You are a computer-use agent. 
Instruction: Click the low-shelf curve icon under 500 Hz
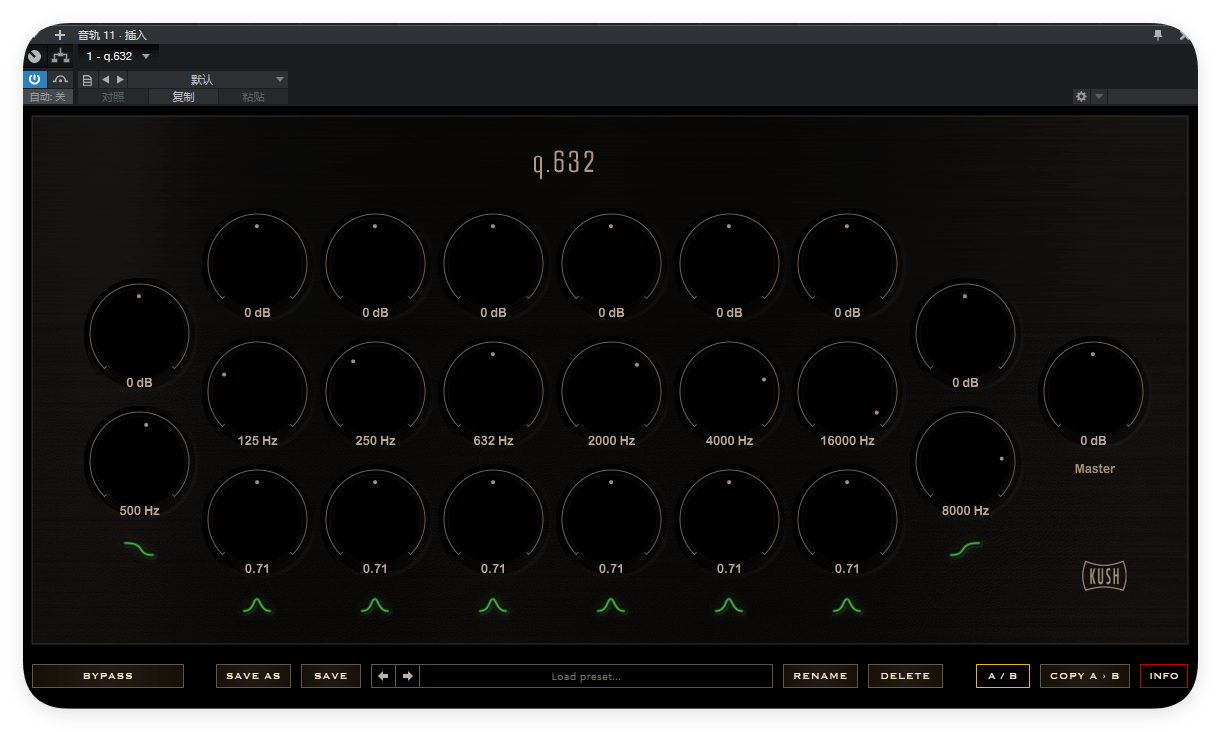point(139,548)
